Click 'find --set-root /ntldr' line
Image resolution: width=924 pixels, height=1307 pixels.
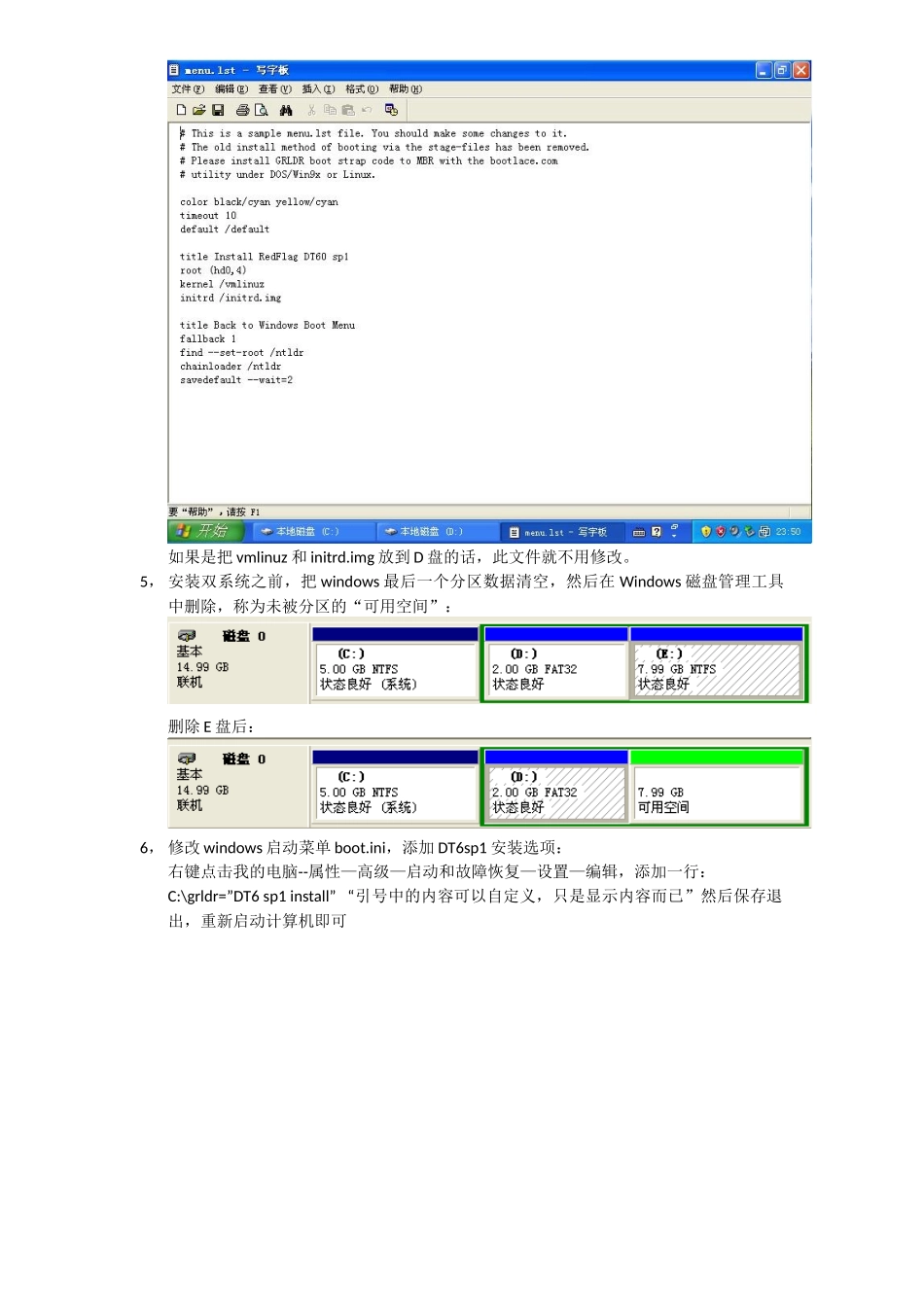click(x=241, y=352)
